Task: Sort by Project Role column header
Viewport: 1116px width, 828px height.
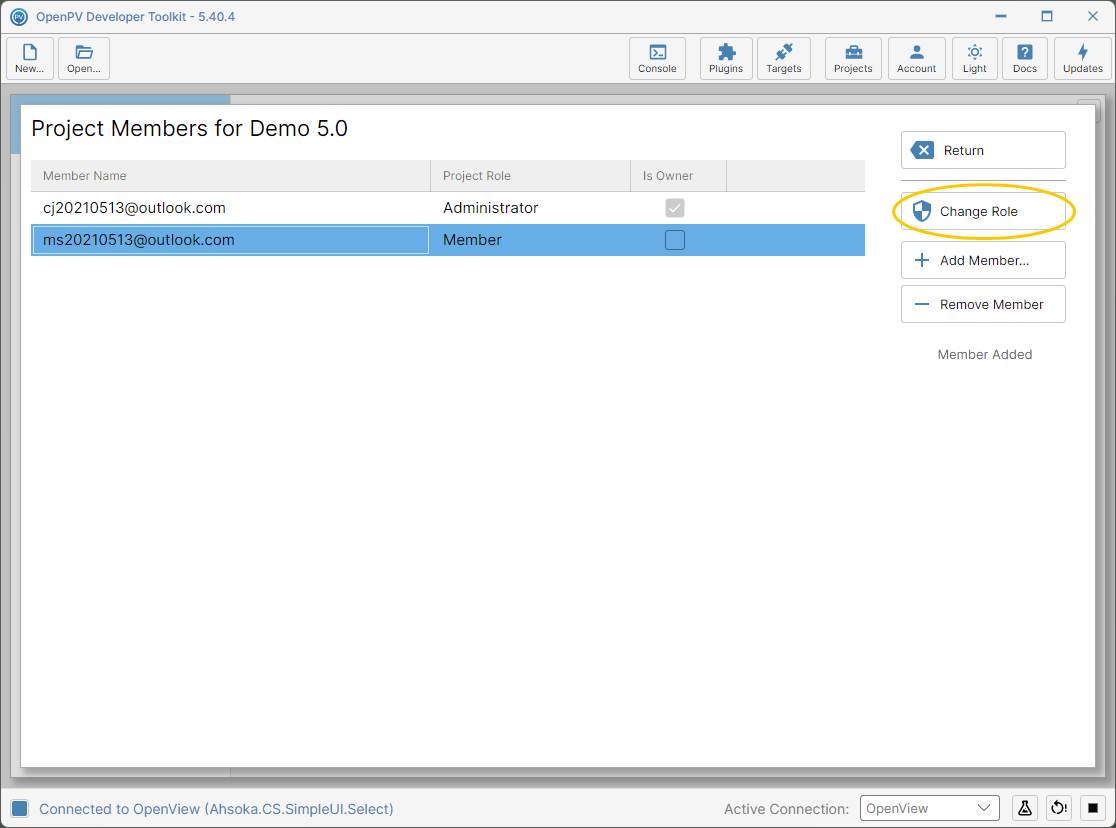Action: click(530, 176)
